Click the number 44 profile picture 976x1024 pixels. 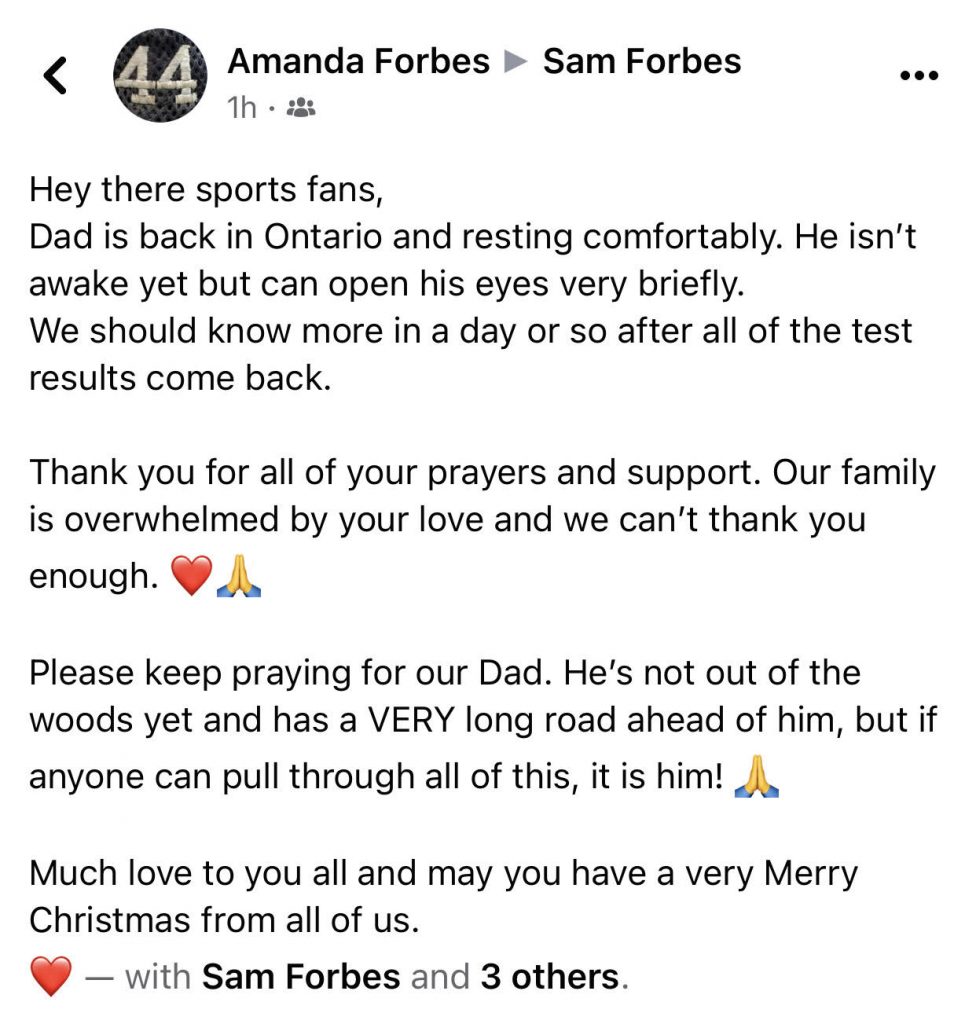tap(163, 74)
